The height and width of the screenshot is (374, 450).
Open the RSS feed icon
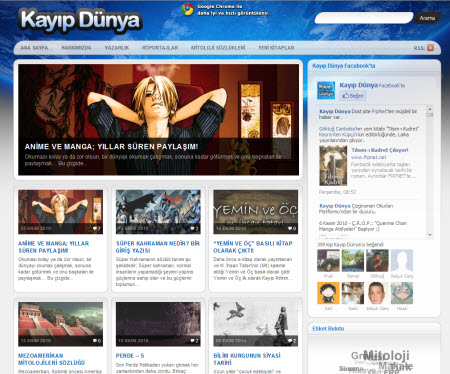pyautogui.click(x=431, y=48)
